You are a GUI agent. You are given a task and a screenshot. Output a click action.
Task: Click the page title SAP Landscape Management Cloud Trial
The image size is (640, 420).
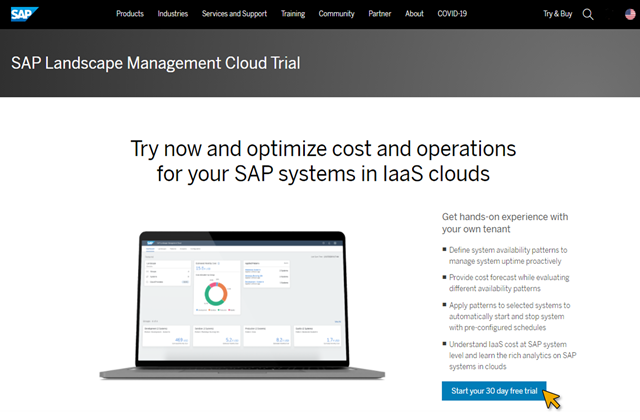(x=156, y=63)
